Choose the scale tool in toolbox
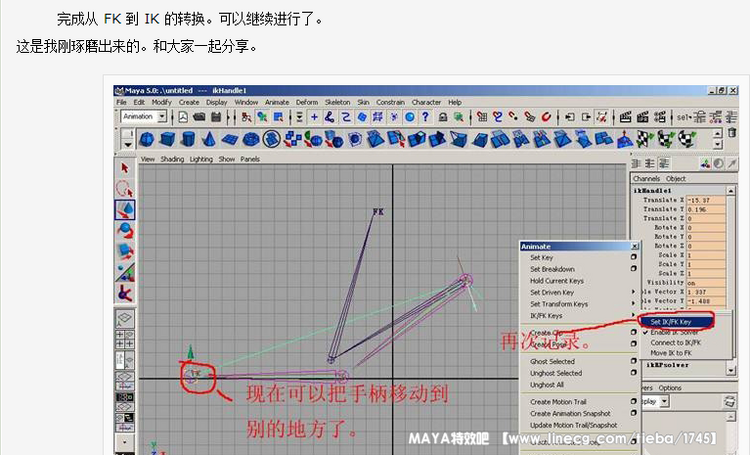 (x=125, y=251)
